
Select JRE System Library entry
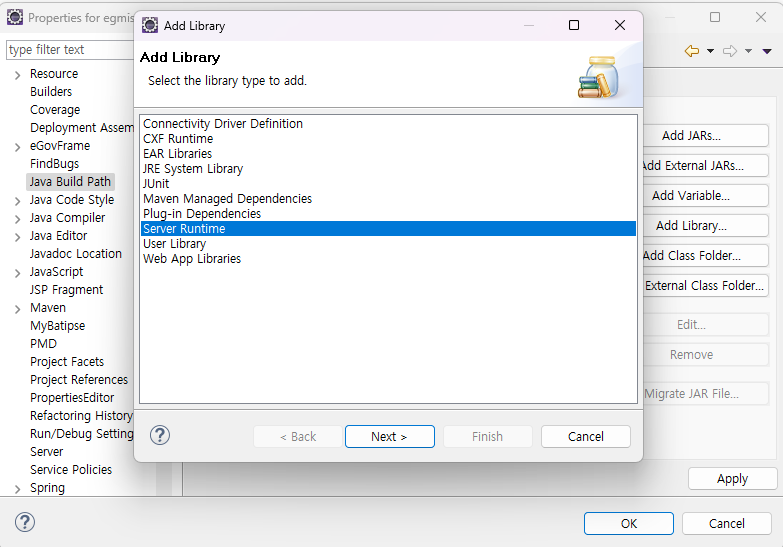point(389,168)
